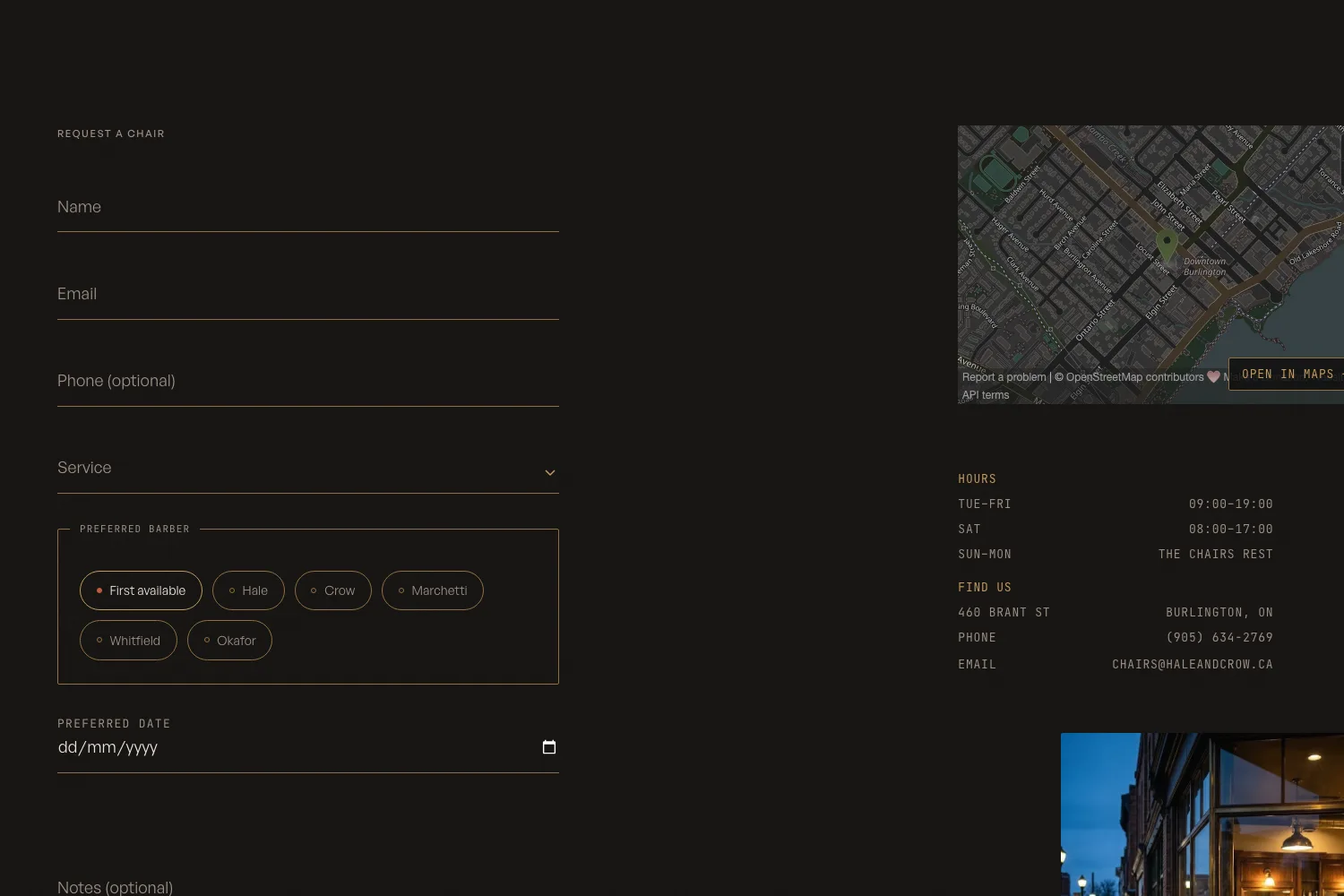Click the API terms link
This screenshot has width=1344, height=896.
pos(986,395)
